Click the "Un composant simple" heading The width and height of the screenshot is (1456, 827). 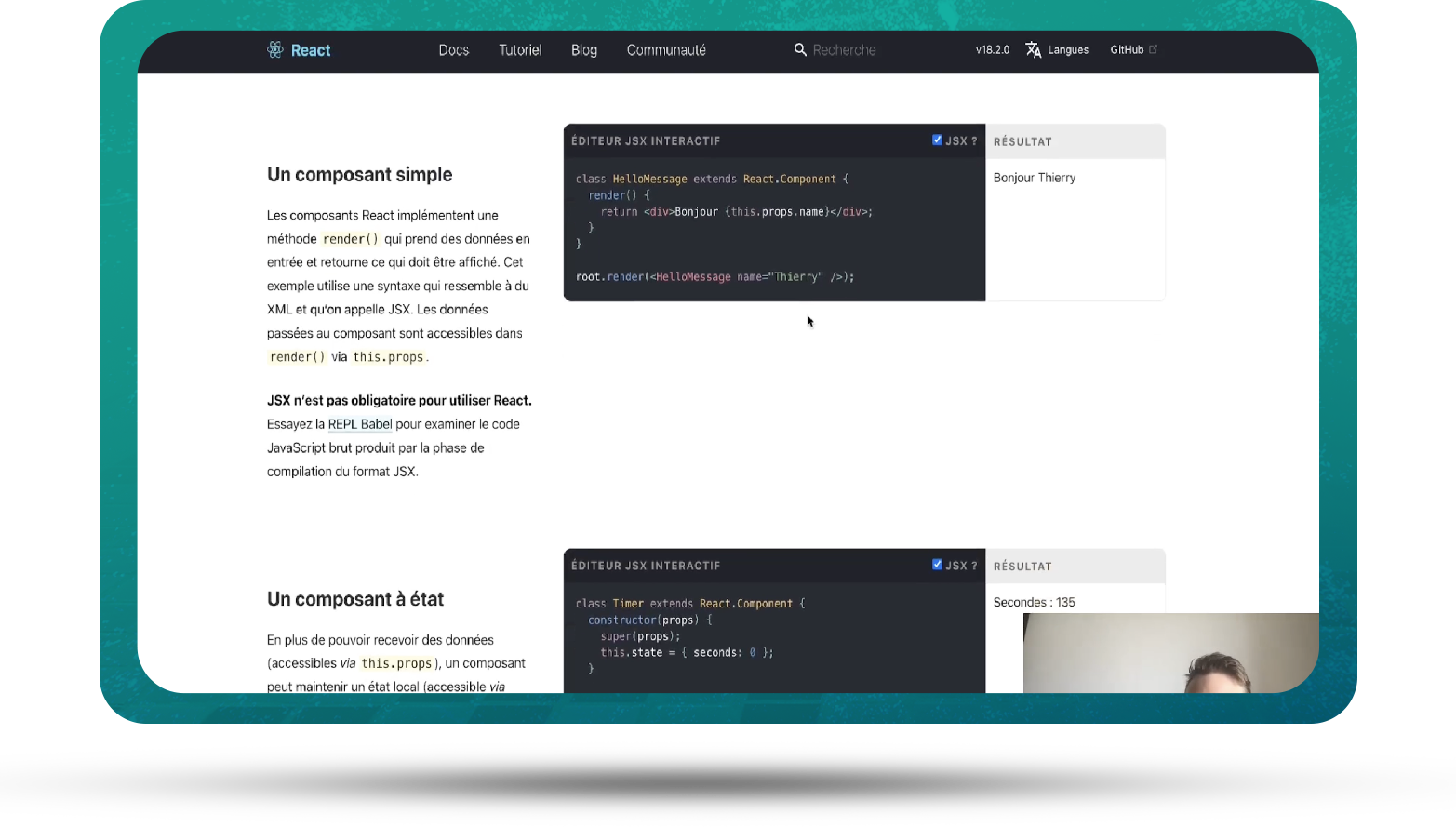[x=359, y=175]
